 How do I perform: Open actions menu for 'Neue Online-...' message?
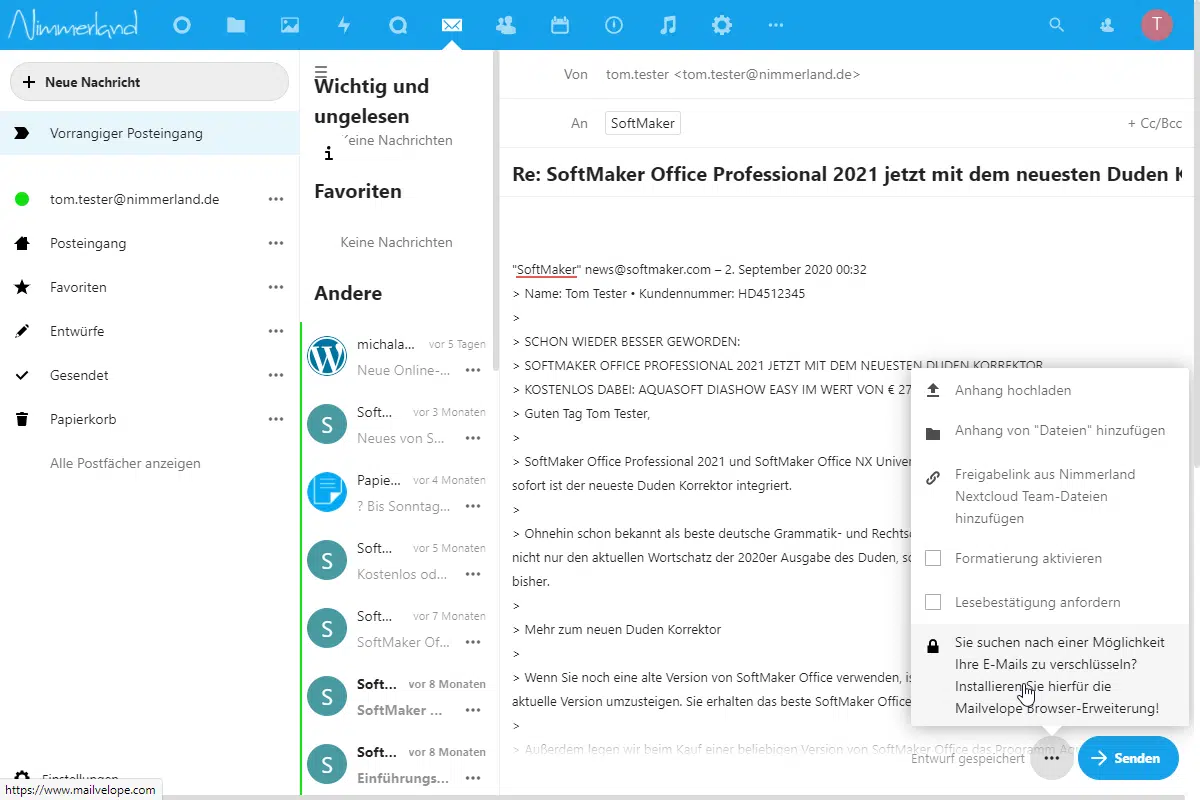pos(473,370)
